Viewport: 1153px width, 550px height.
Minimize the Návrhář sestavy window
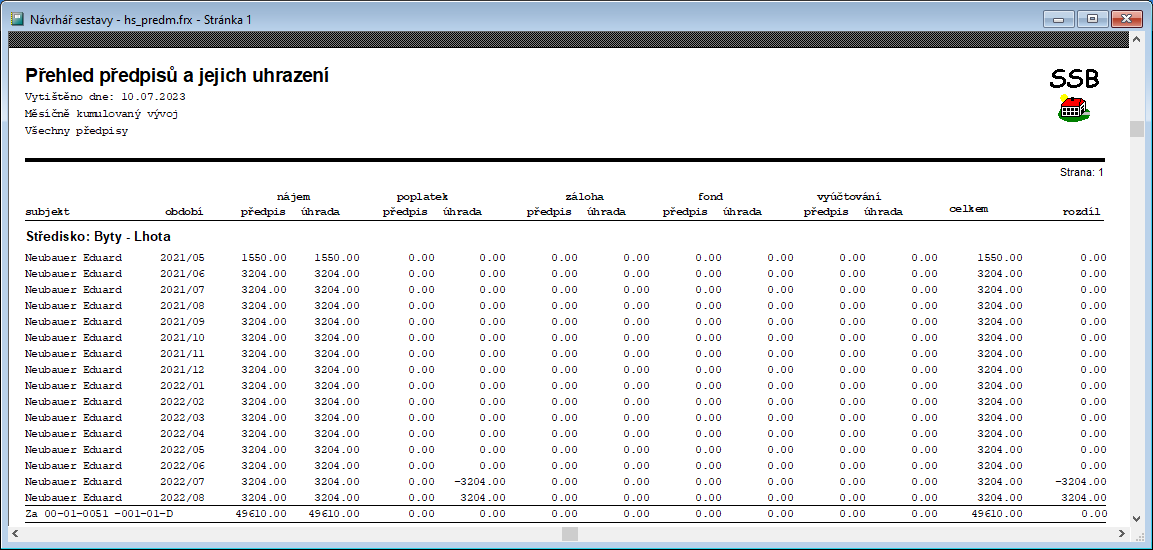[x=1060, y=18]
